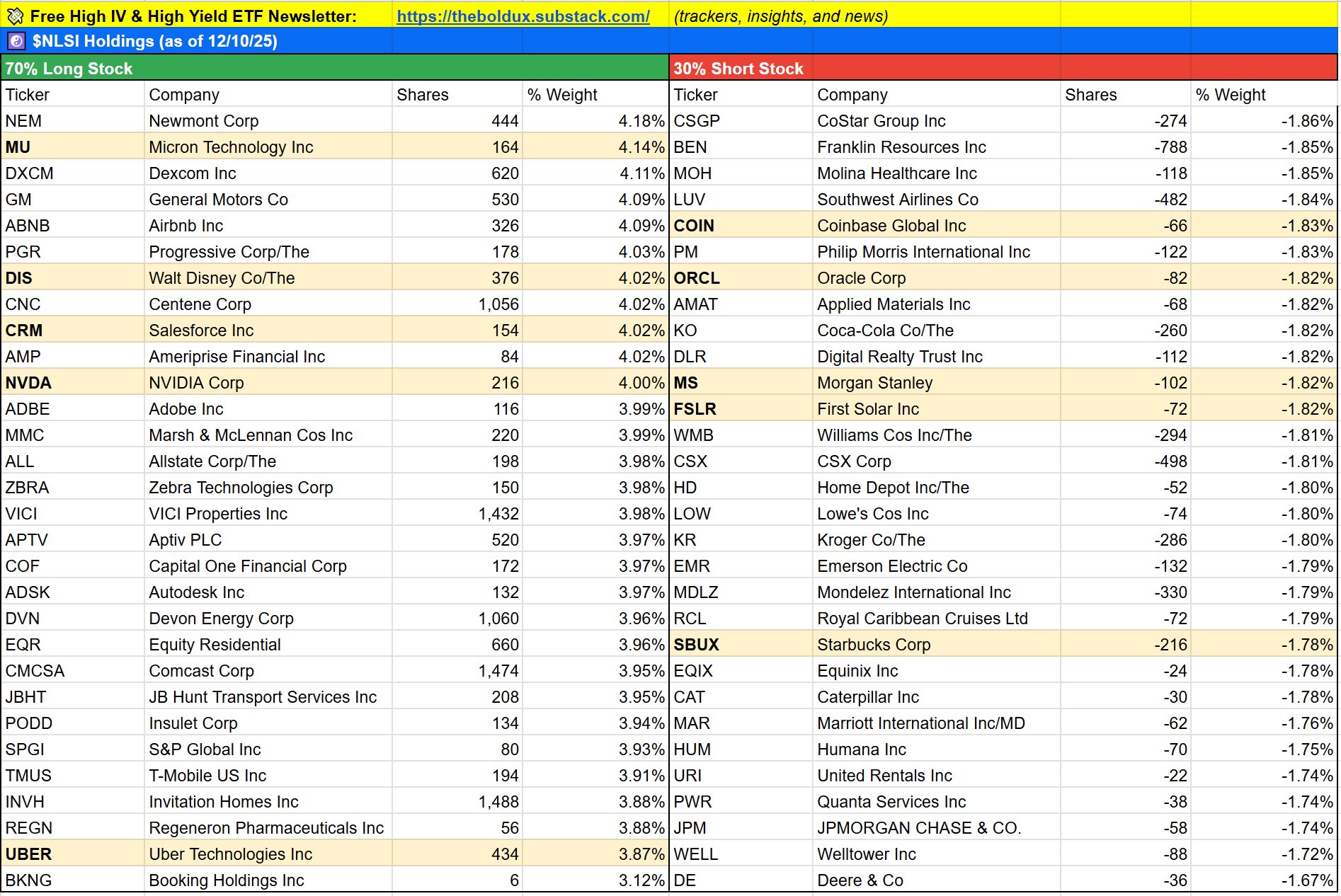Select the NVIDIA Corp cell
1341x896 pixels.
268,383
